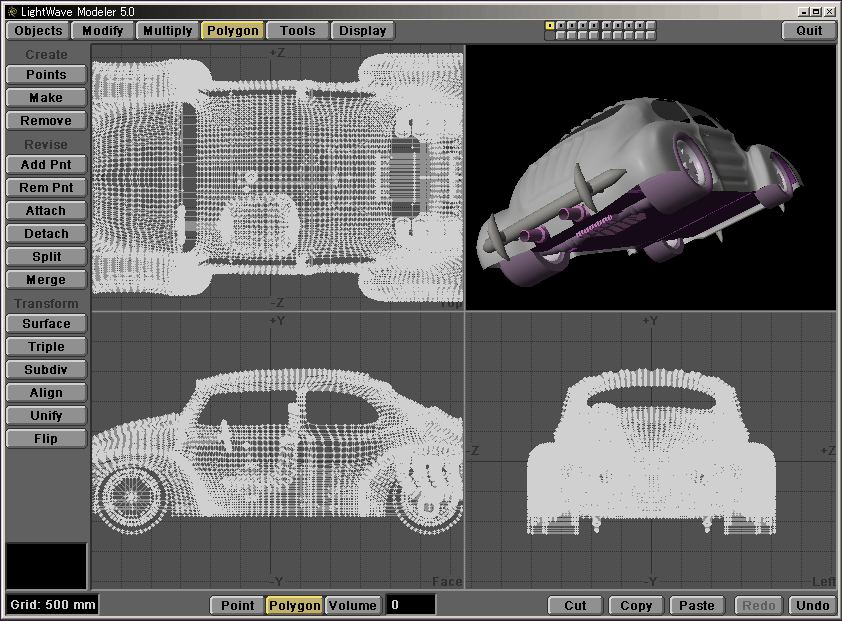The width and height of the screenshot is (842, 621).
Task: Apply the Triple command
Action: 46,347
